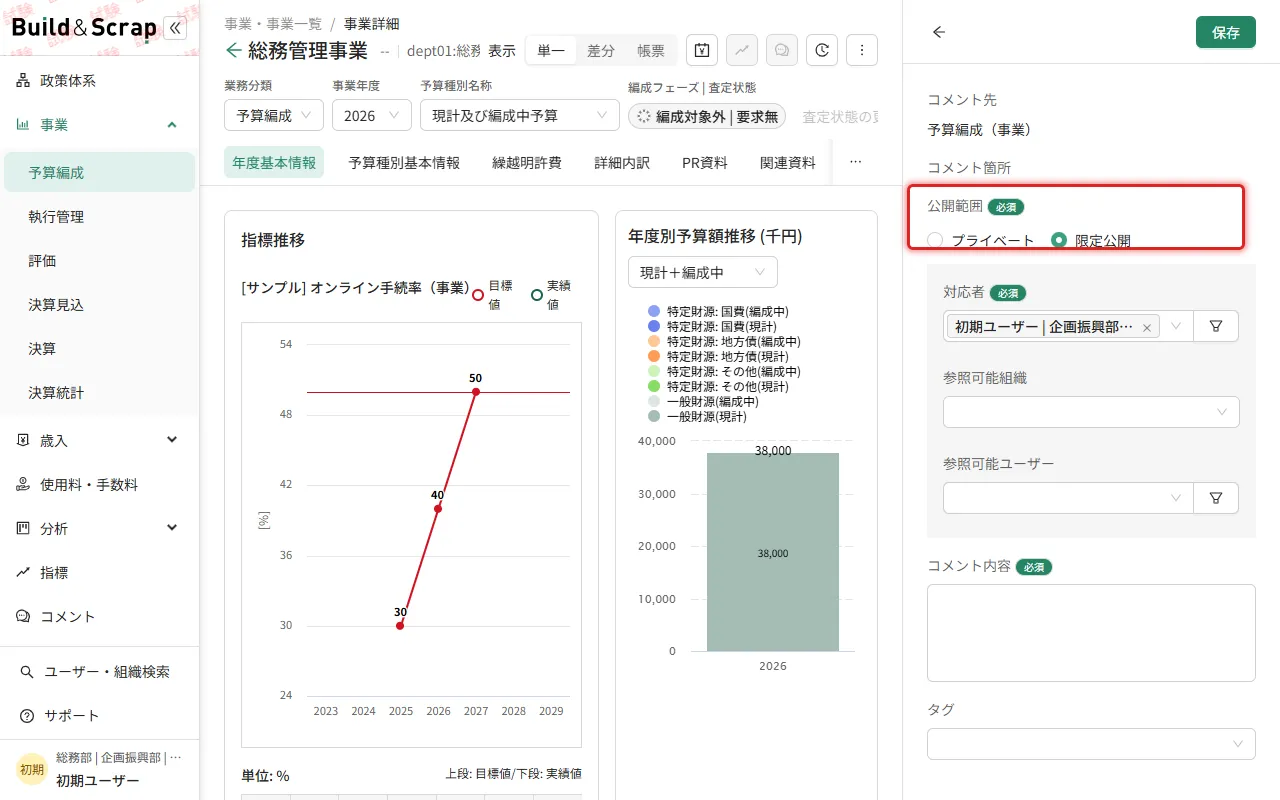Toggle 目標値 legend in 指標推移 chart
1280x800 pixels.
[494, 295]
